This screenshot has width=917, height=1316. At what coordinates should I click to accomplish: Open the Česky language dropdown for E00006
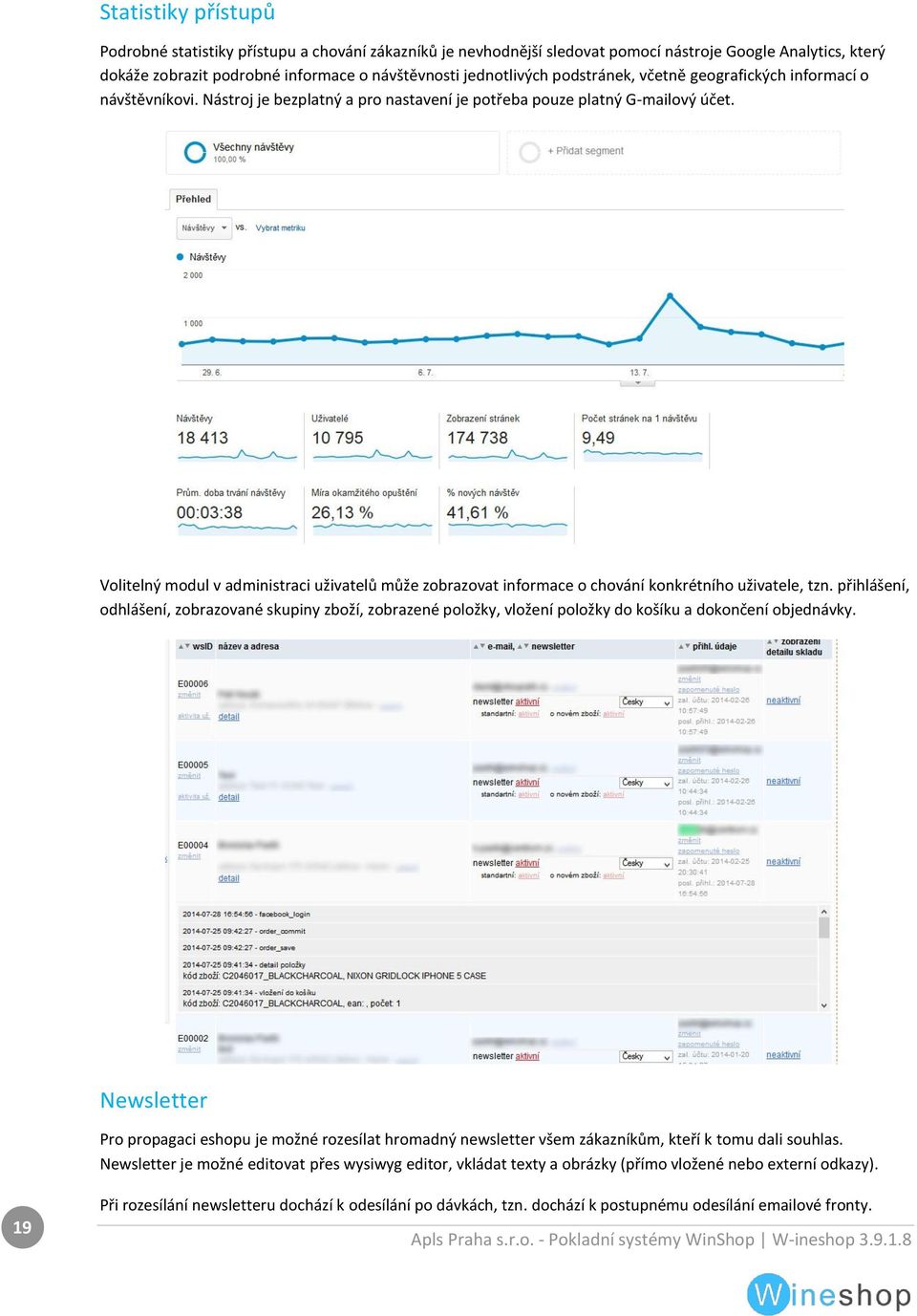coord(646,702)
